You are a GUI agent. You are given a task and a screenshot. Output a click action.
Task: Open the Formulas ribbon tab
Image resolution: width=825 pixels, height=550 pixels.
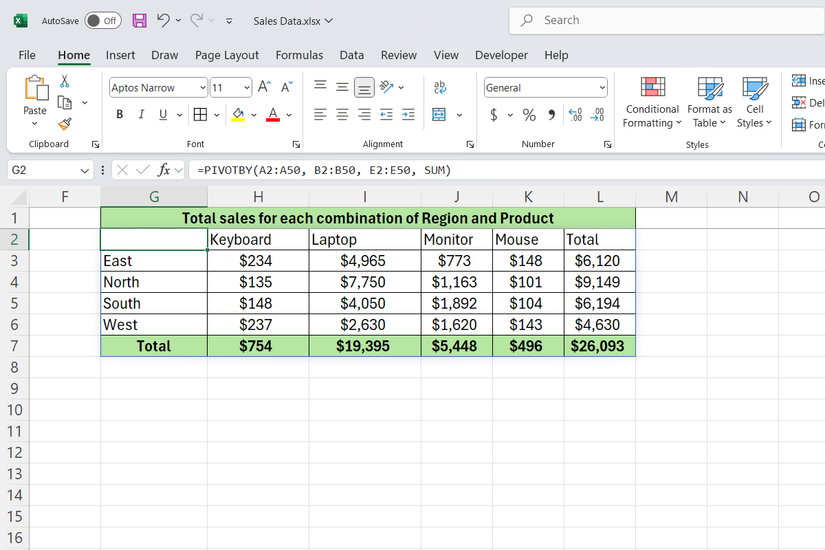click(x=299, y=55)
